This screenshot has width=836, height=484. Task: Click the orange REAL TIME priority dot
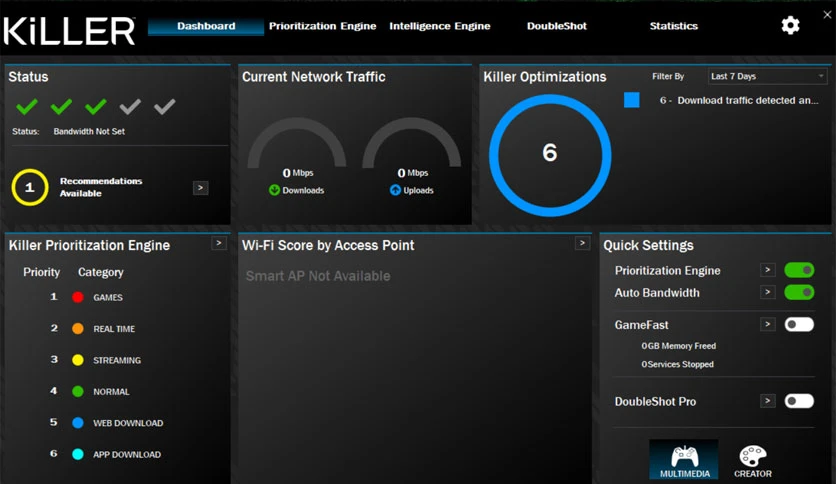(x=78, y=329)
